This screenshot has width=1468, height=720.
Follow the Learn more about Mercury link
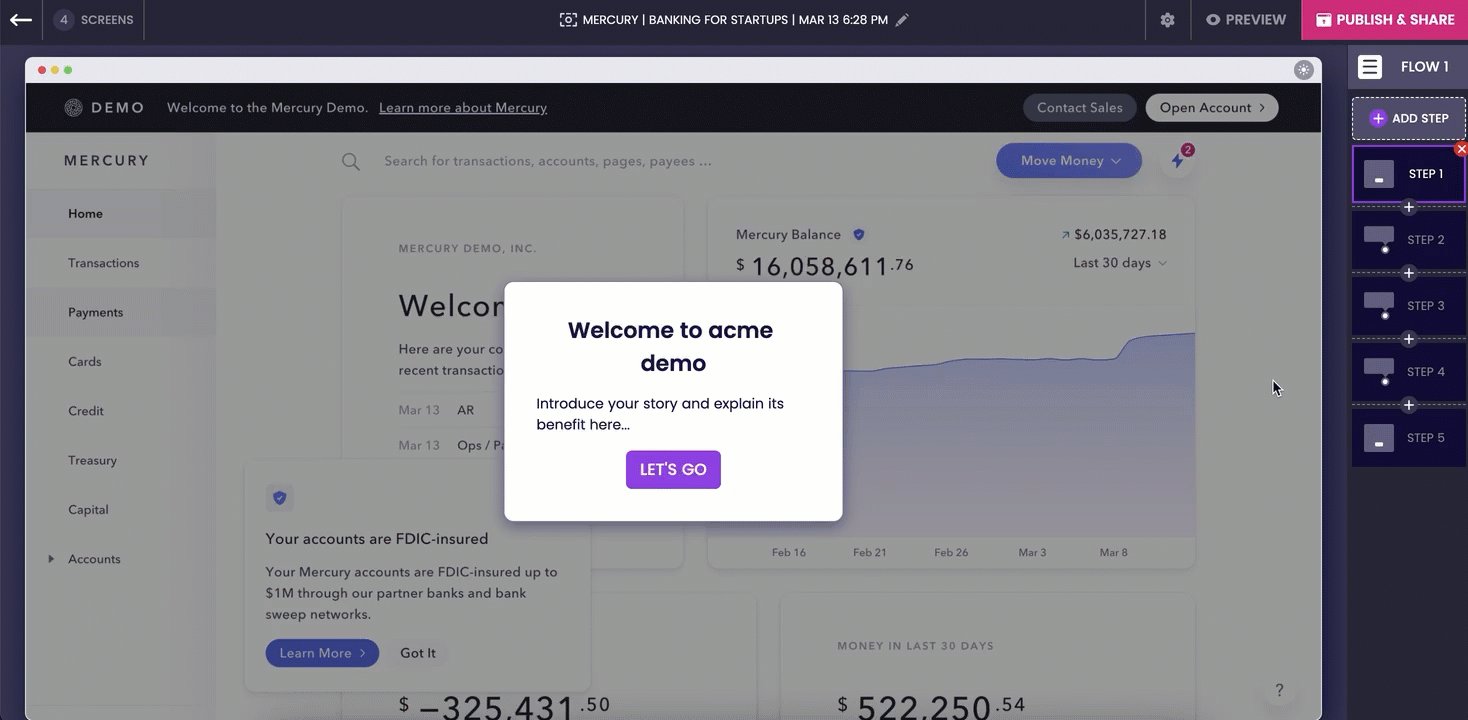point(462,108)
